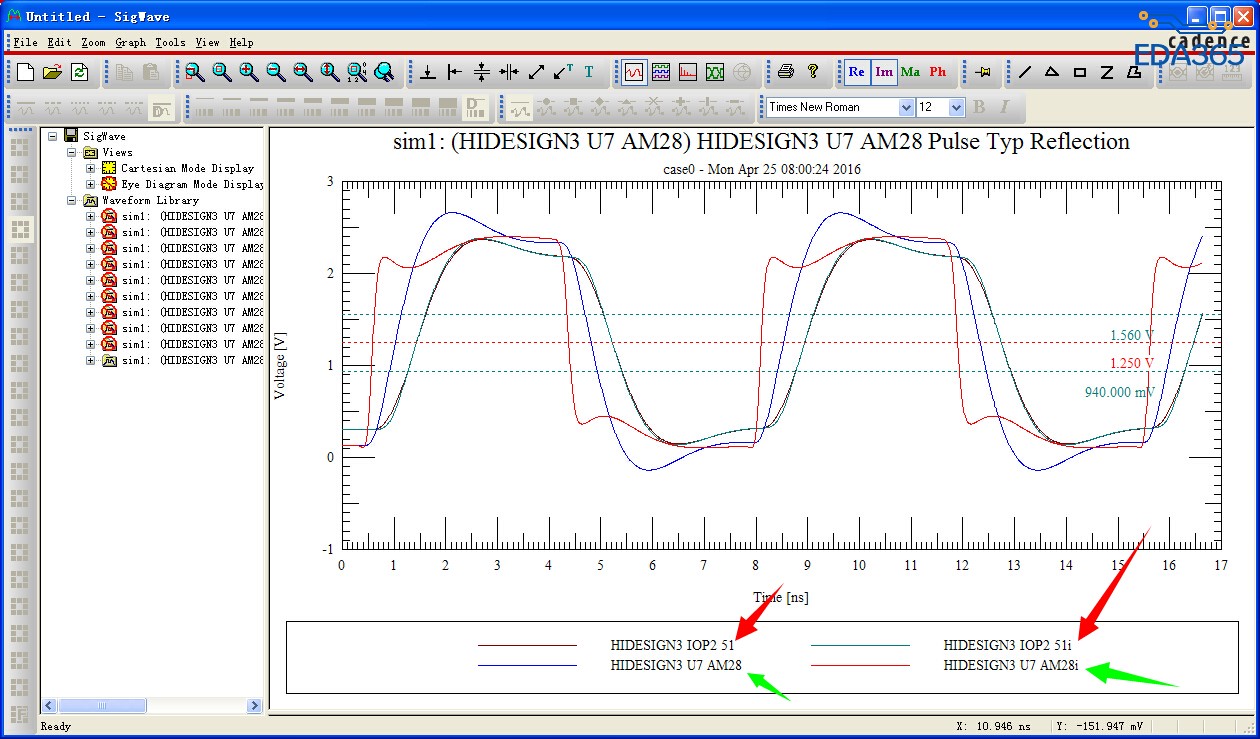This screenshot has width=1260, height=739.
Task: Open the Tools menu
Action: click(170, 42)
